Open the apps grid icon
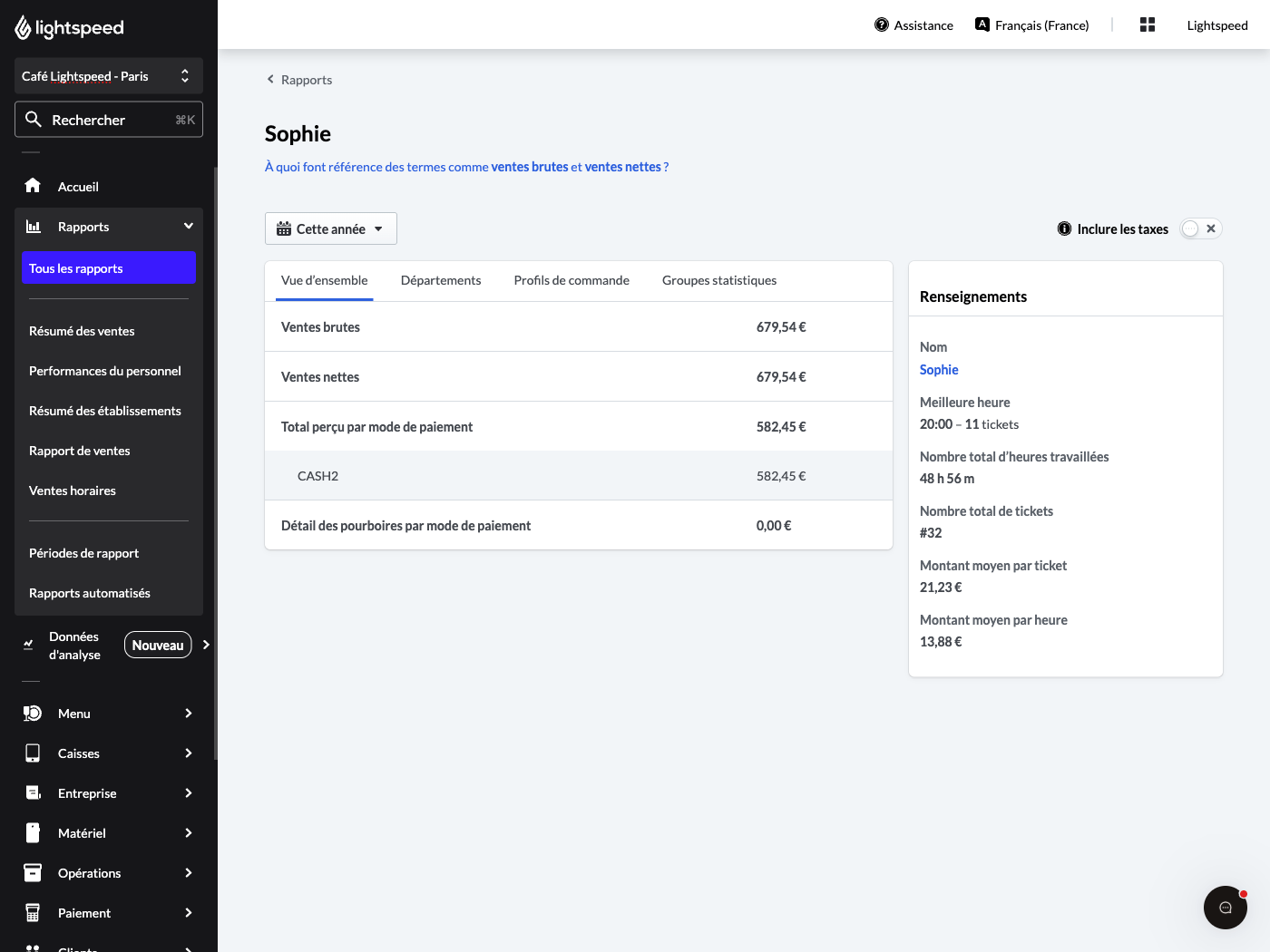 (1148, 25)
